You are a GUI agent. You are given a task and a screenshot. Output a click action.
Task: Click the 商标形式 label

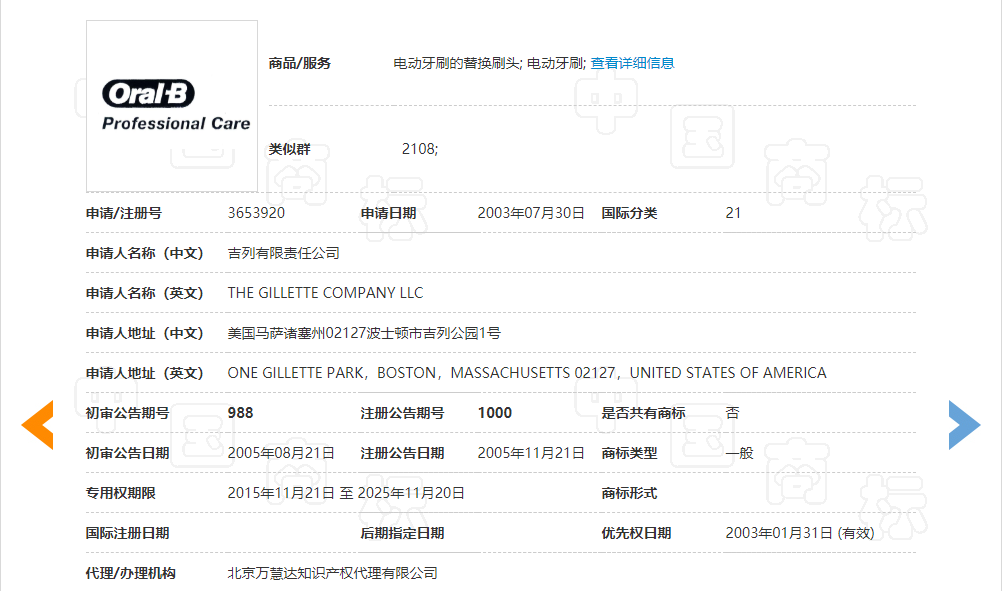(629, 493)
